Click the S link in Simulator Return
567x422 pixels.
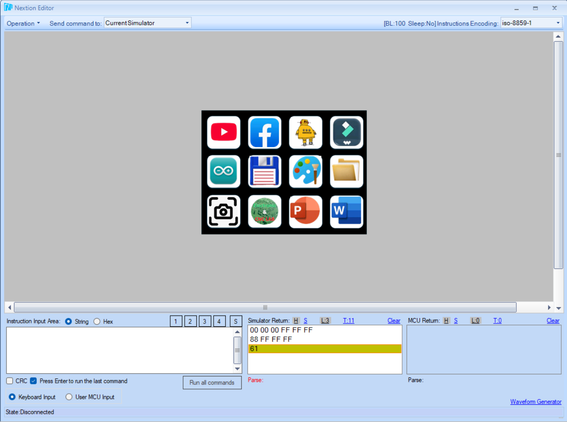point(306,321)
